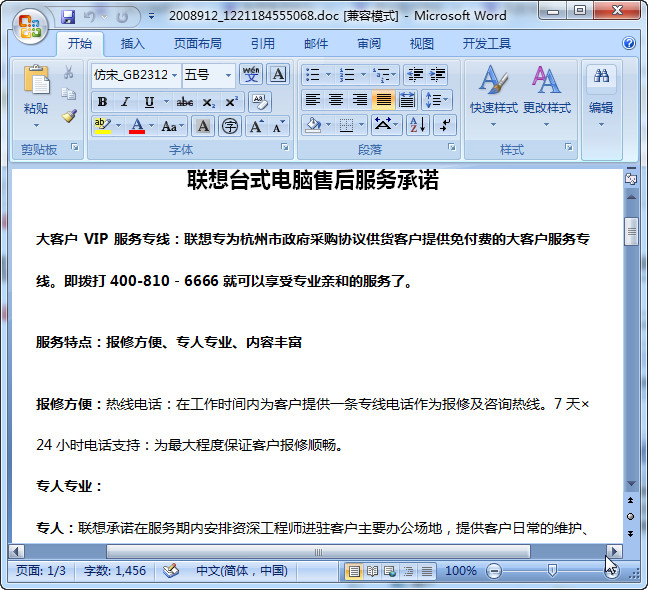Save the document using quick access toolbar

[x=68, y=17]
